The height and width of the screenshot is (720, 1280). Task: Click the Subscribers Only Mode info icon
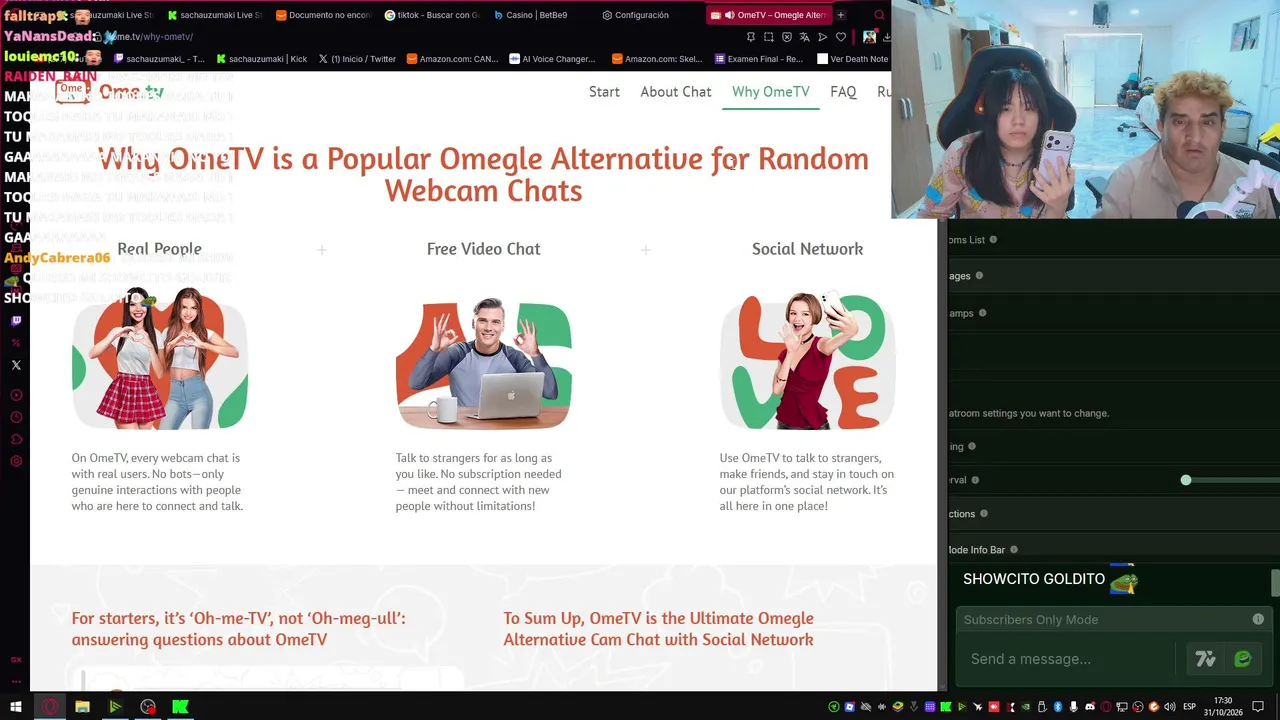pos(1258,619)
